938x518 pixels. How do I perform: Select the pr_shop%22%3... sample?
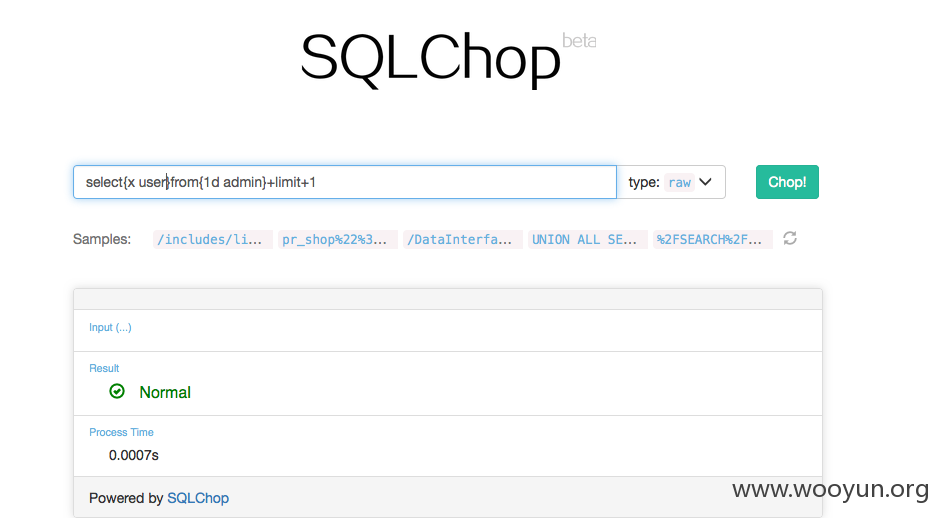point(338,239)
